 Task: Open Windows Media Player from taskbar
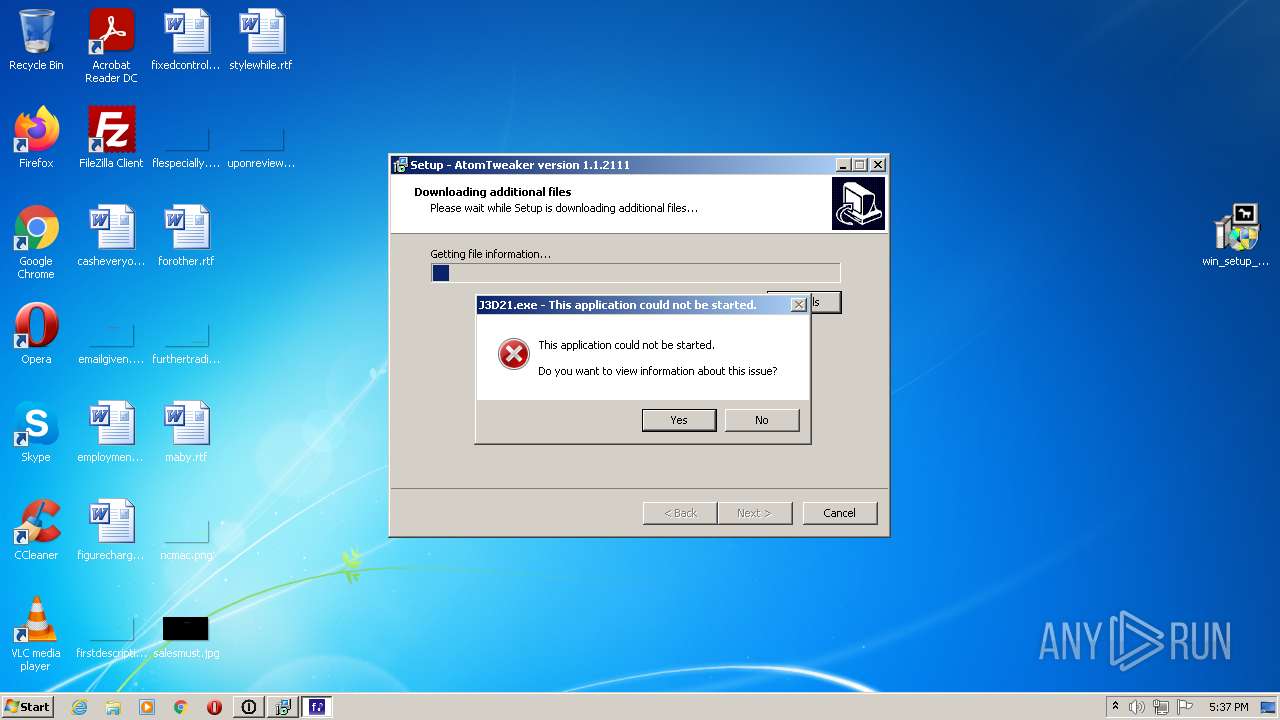point(147,707)
